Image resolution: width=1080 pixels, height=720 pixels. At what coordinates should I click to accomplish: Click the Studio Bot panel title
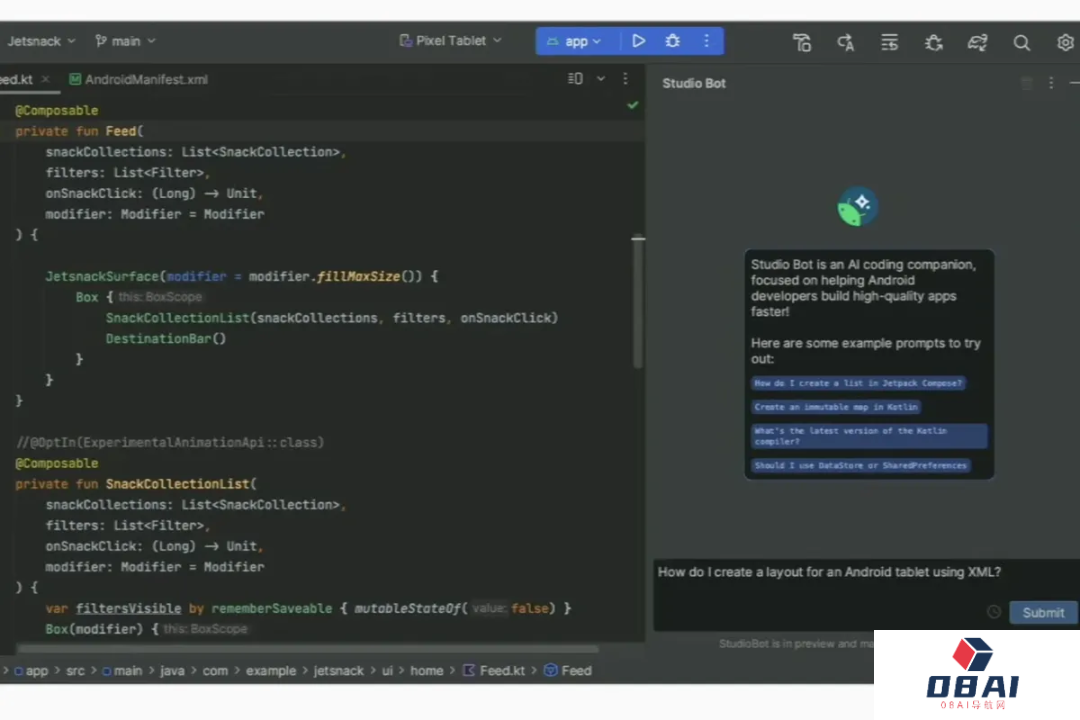click(694, 83)
